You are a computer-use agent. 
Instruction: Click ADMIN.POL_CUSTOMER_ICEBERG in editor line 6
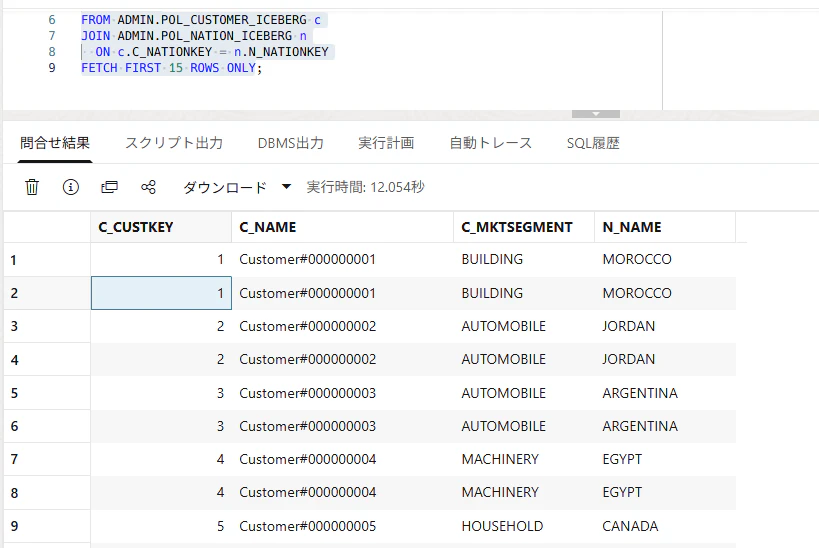tap(212, 20)
